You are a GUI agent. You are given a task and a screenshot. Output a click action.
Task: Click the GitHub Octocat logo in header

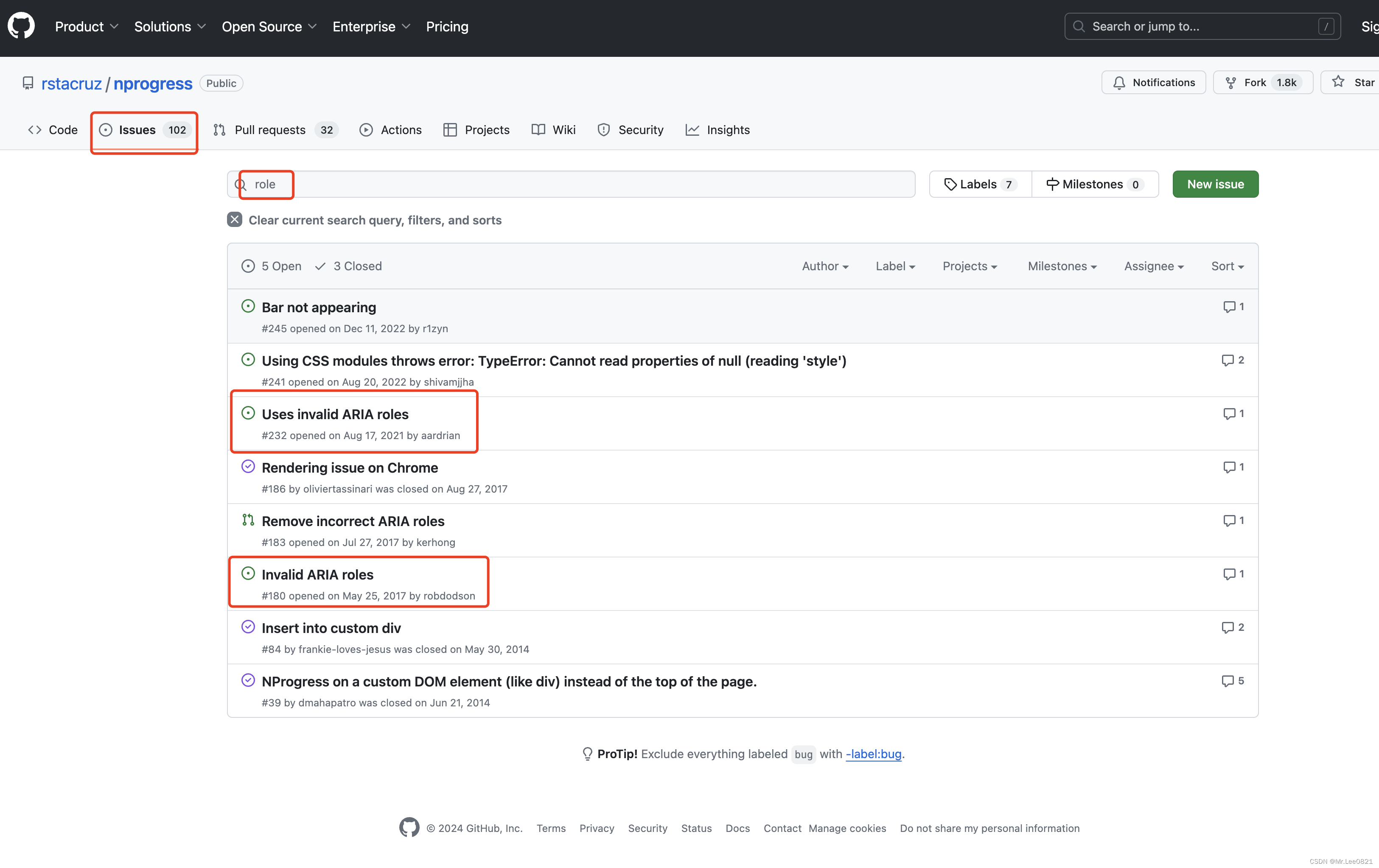point(21,26)
